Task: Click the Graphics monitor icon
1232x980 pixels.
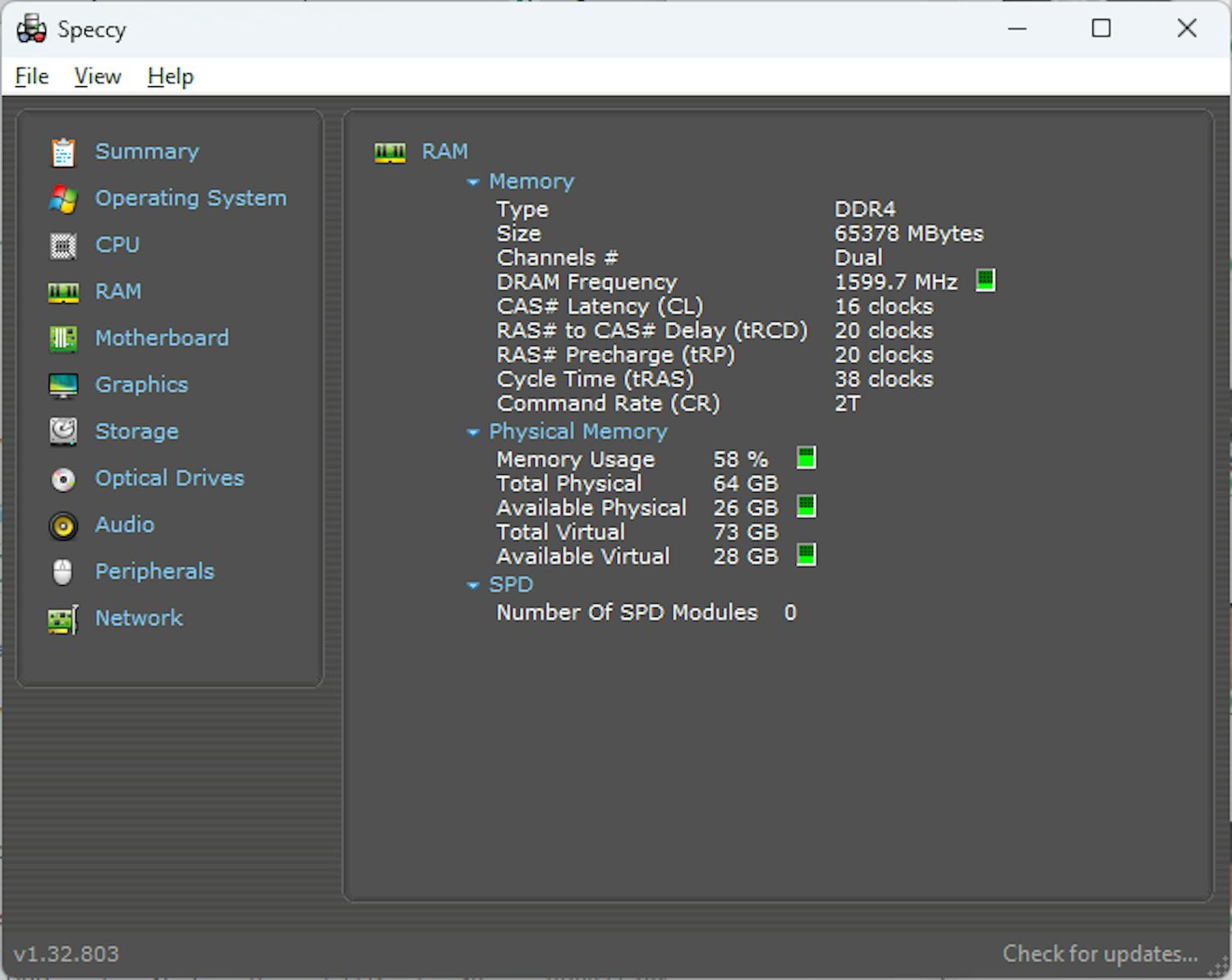Action: (x=63, y=384)
